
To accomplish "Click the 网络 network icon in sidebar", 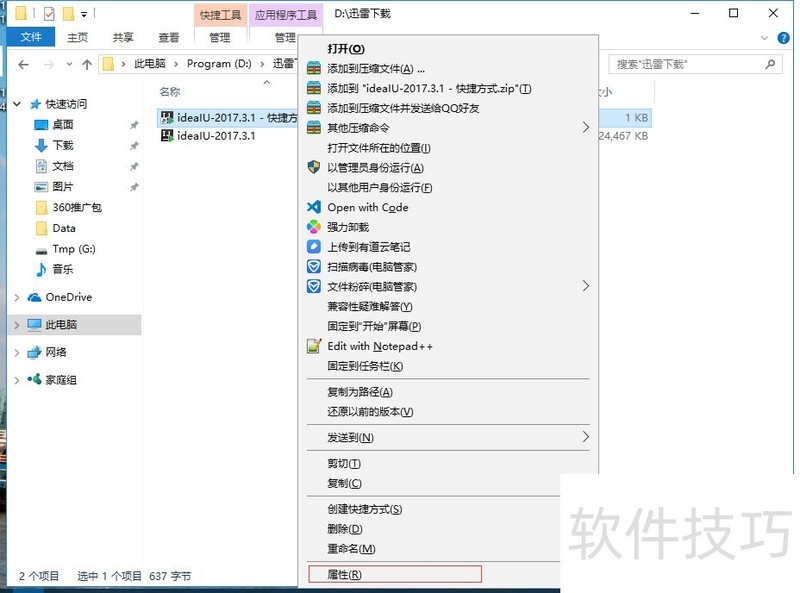I will click(x=34, y=352).
